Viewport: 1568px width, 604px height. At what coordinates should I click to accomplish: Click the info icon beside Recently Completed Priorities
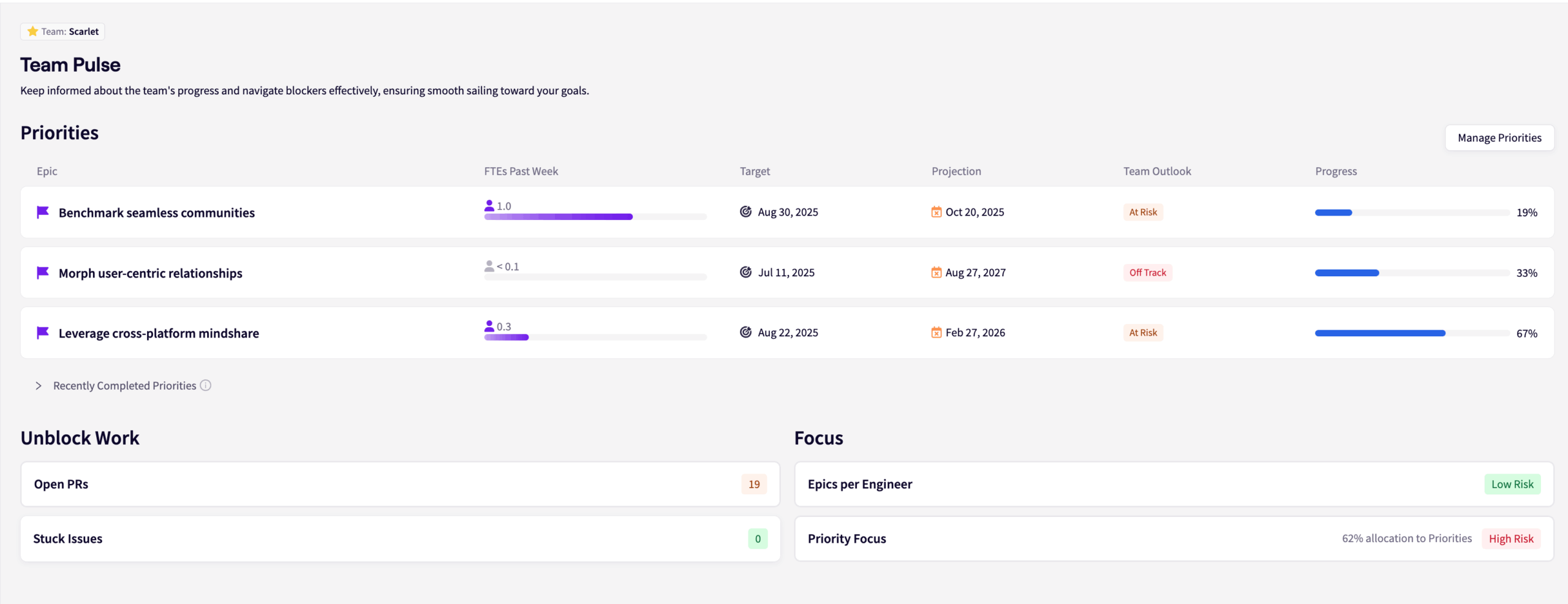(x=206, y=385)
